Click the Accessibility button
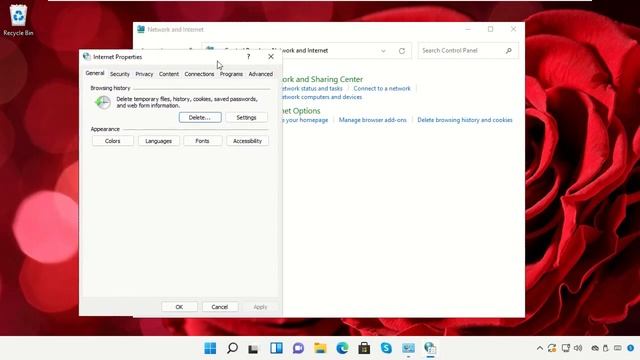This screenshot has width=640, height=360. coord(247,141)
